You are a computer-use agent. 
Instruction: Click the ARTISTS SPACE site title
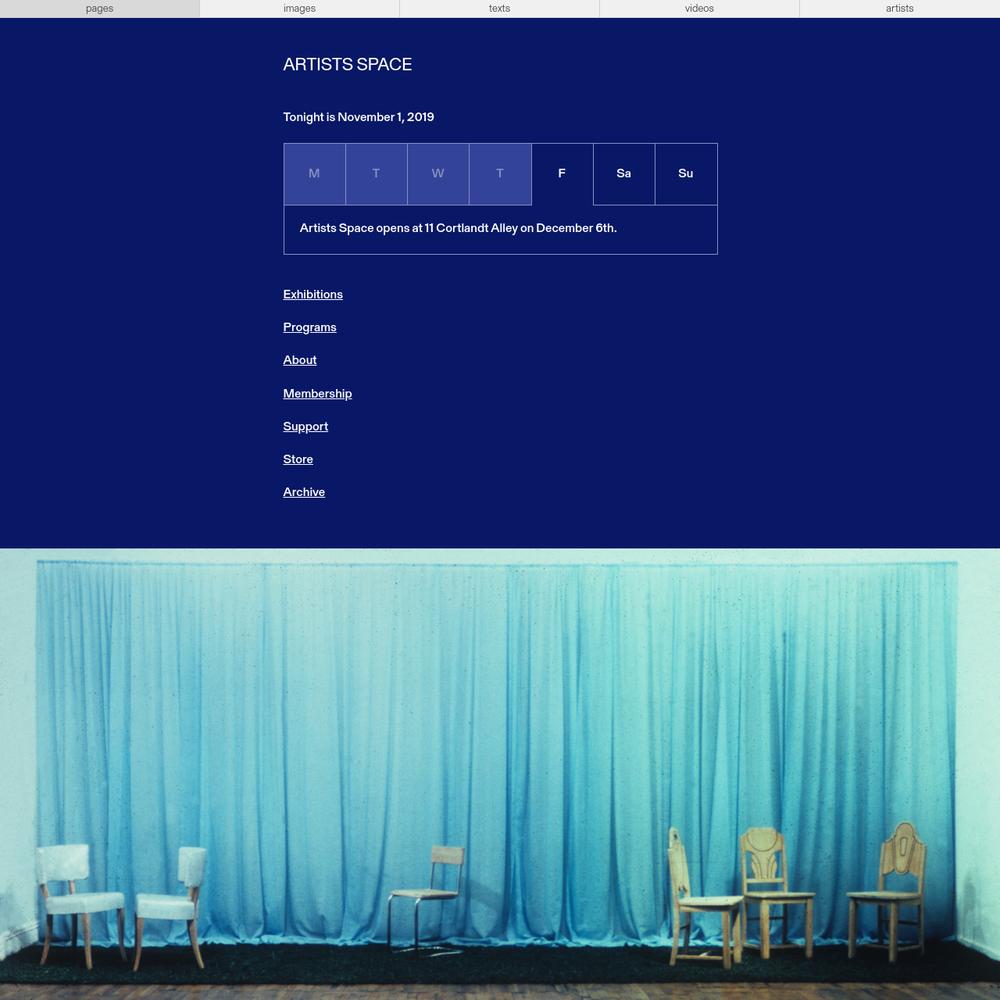(348, 64)
